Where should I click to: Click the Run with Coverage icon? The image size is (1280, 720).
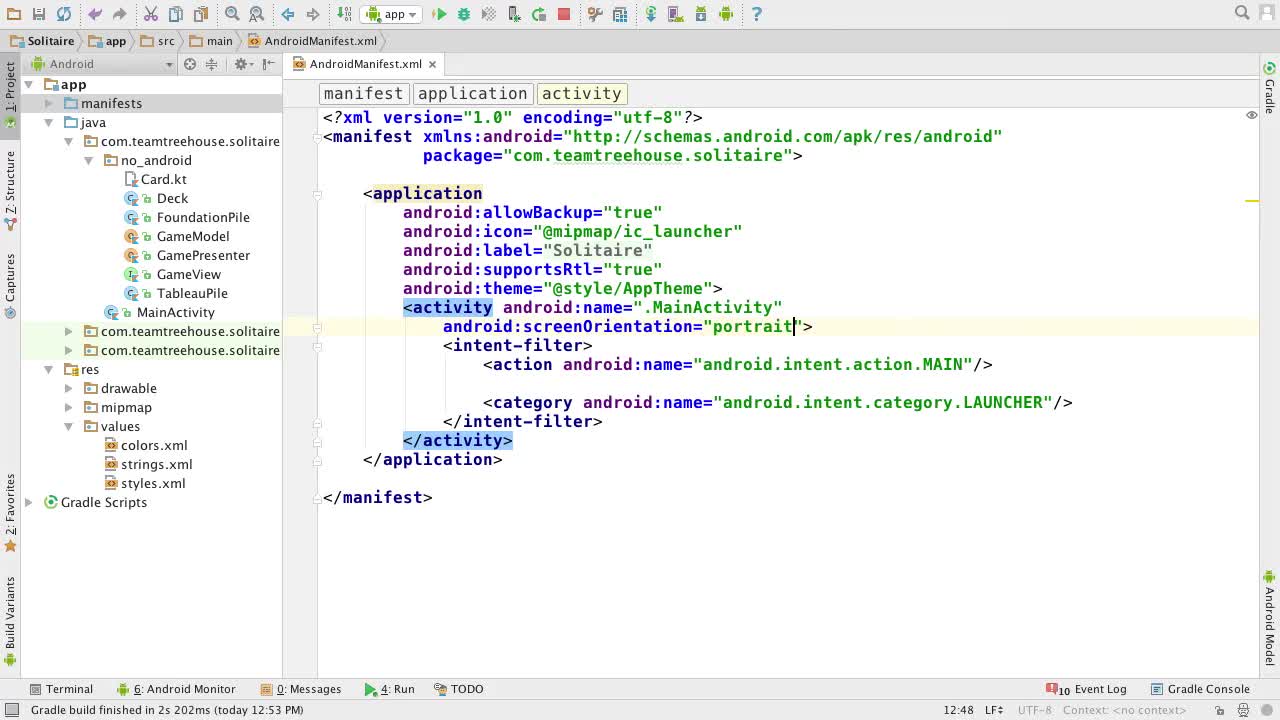click(489, 14)
